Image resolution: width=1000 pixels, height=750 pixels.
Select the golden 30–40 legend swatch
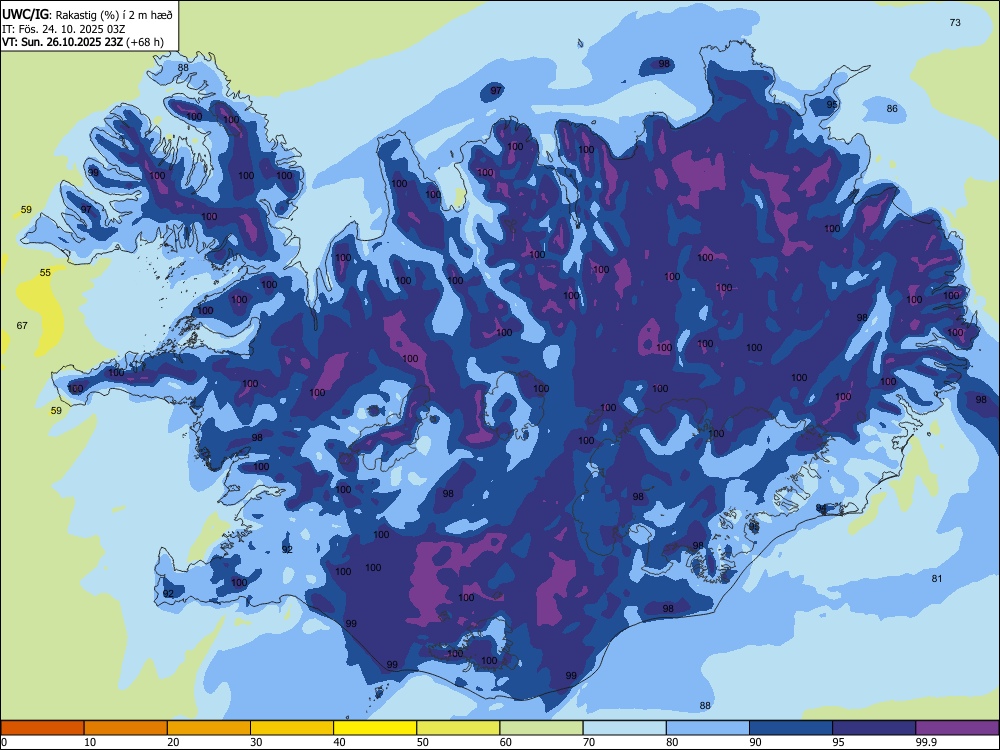[292, 728]
